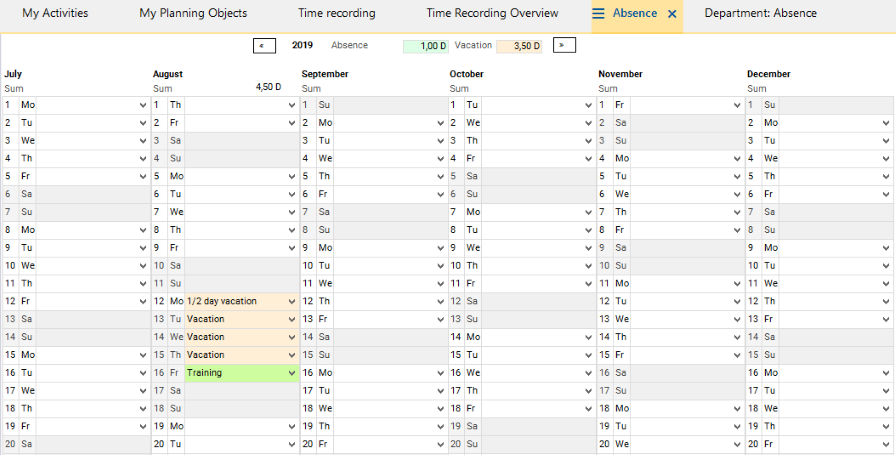
Task: Open dropdown for July 1 Monday
Action: point(143,105)
